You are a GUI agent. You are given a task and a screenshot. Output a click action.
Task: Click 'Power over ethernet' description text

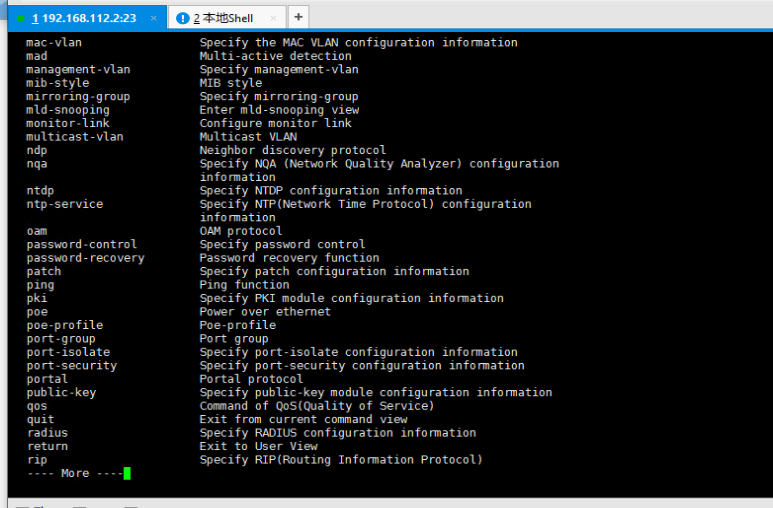tap(265, 312)
